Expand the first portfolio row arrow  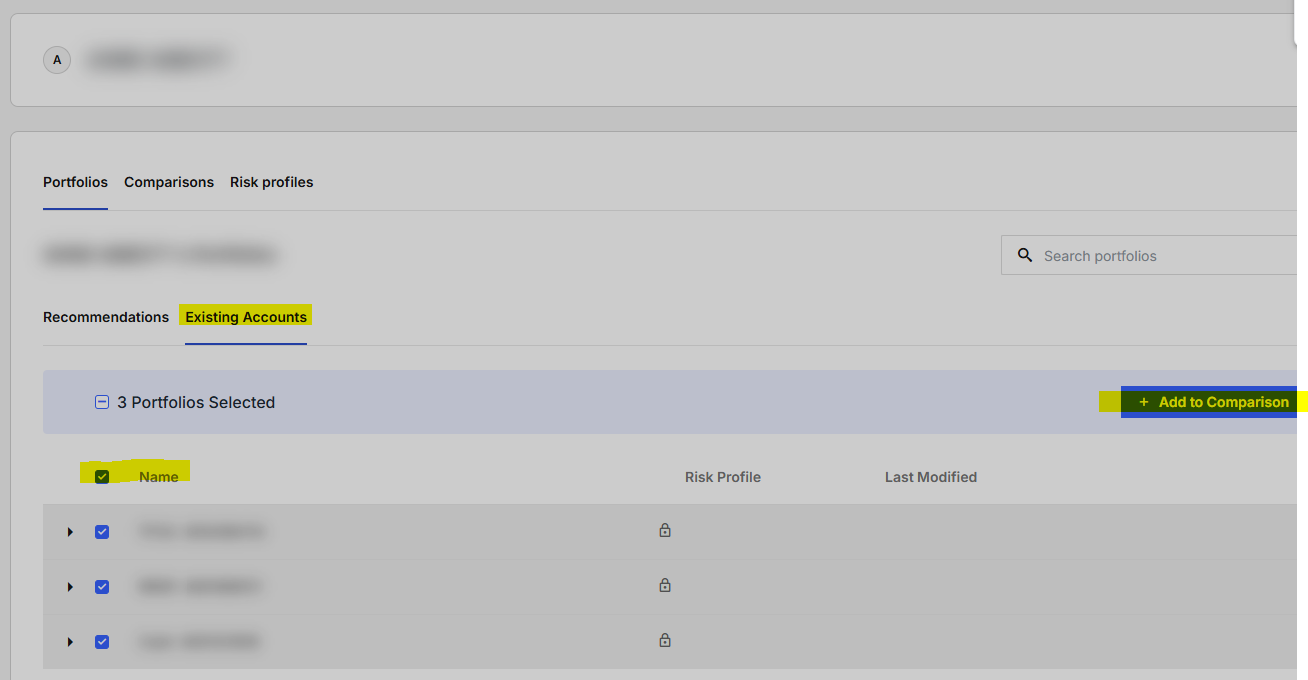(70, 532)
